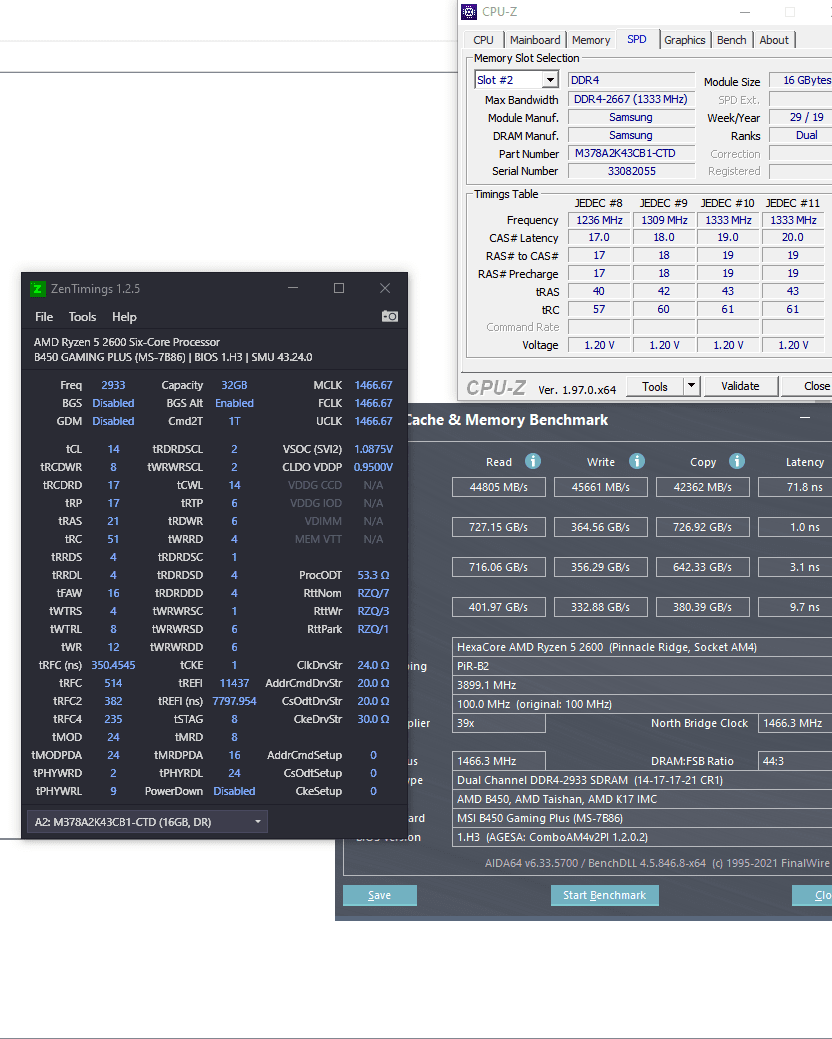Click the BGS Alt Enabled value
832x1039 pixels.
(x=234, y=403)
